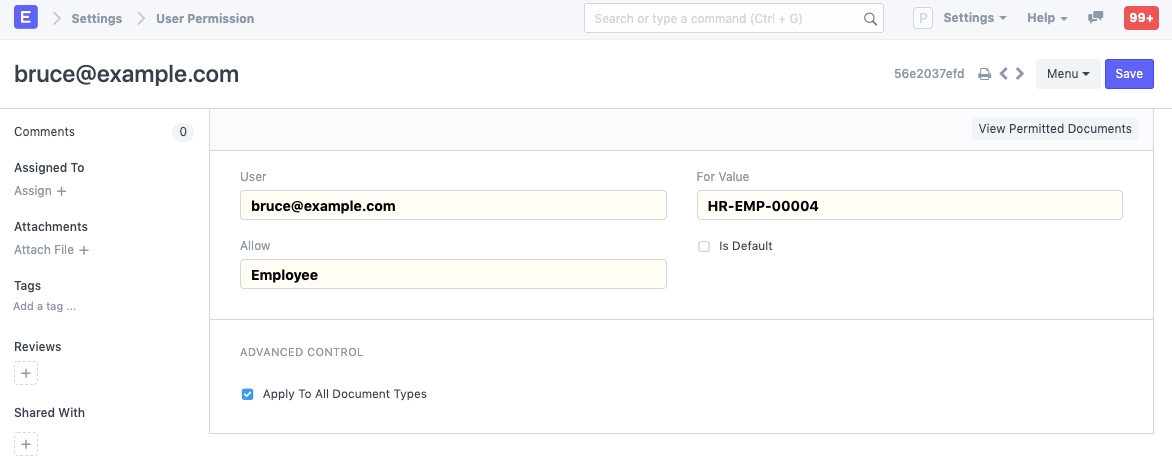Navigate to Settings breadcrumb
This screenshot has height=462, width=1172.
(97, 18)
